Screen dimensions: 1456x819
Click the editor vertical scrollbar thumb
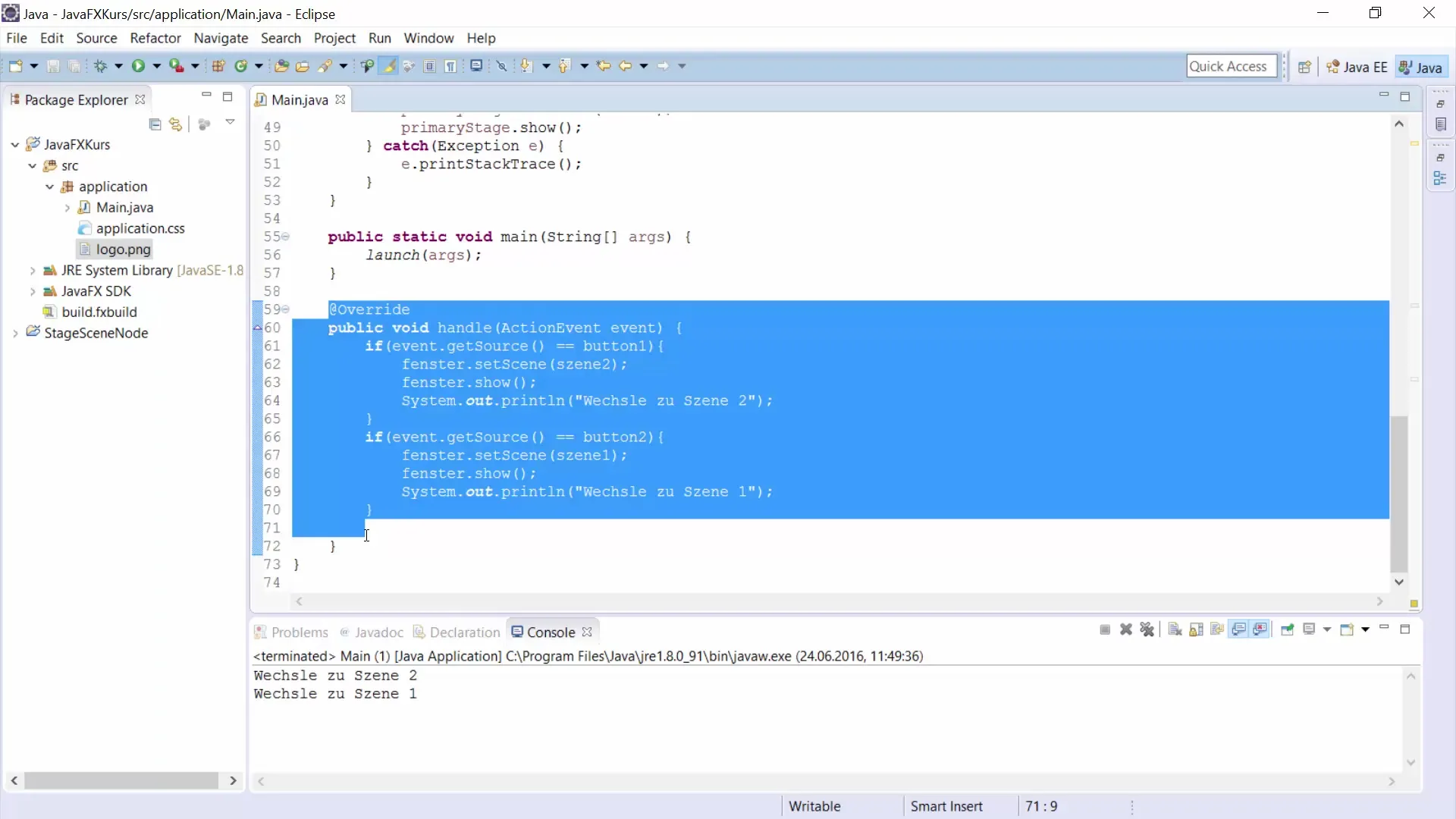tap(1399, 494)
